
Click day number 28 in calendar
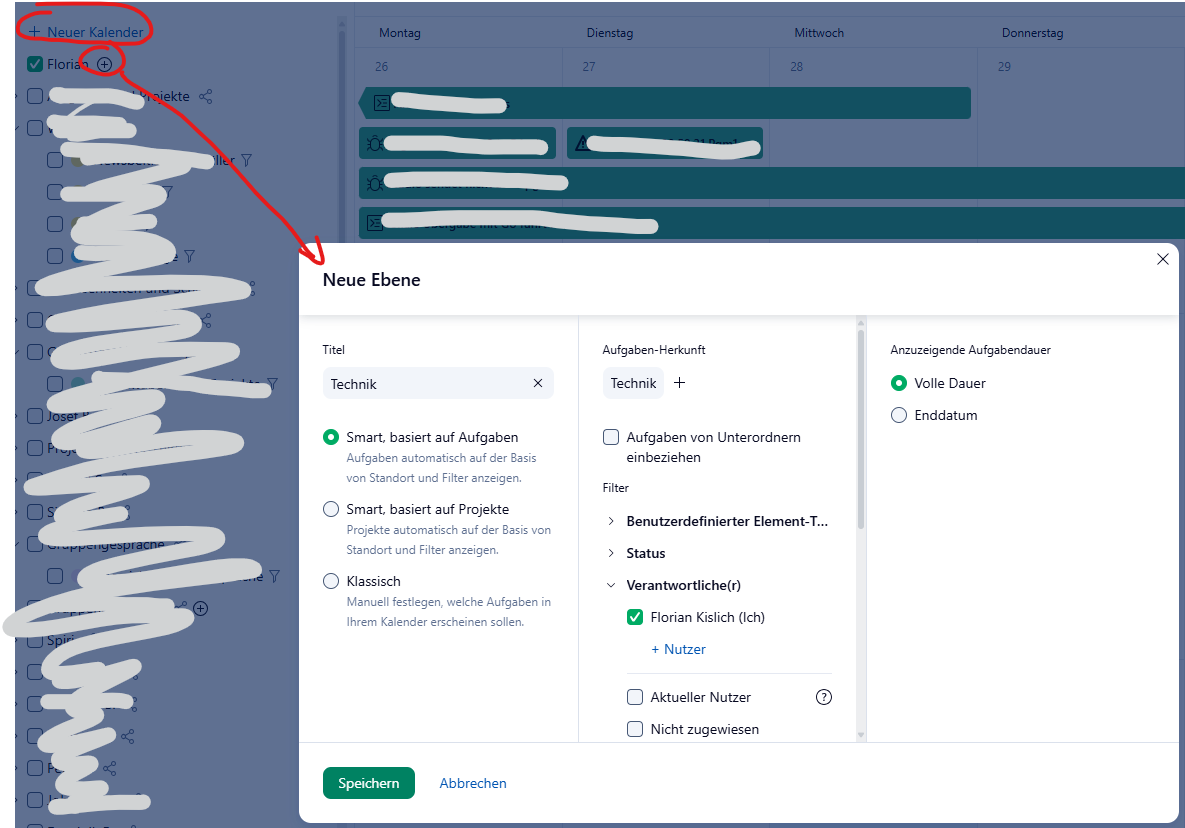[x=797, y=66]
